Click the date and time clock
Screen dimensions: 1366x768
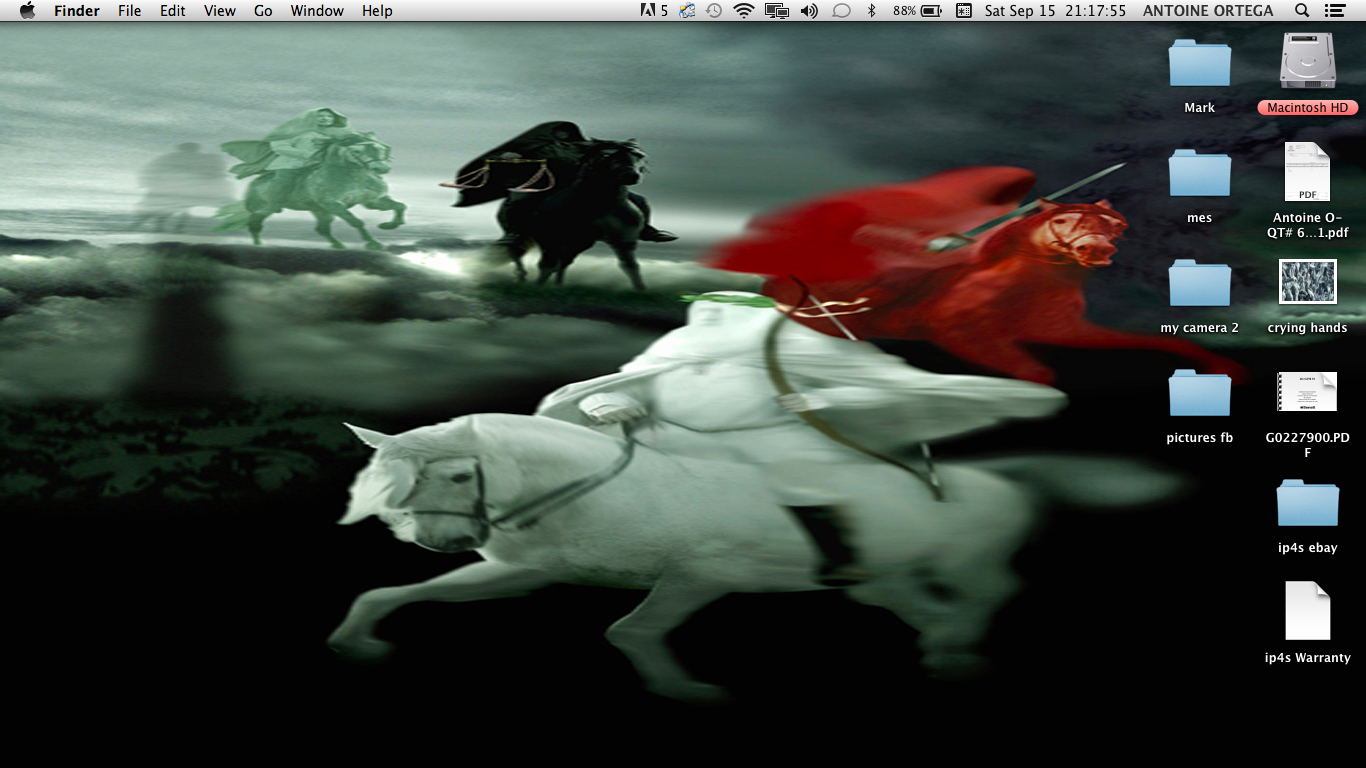(1055, 11)
